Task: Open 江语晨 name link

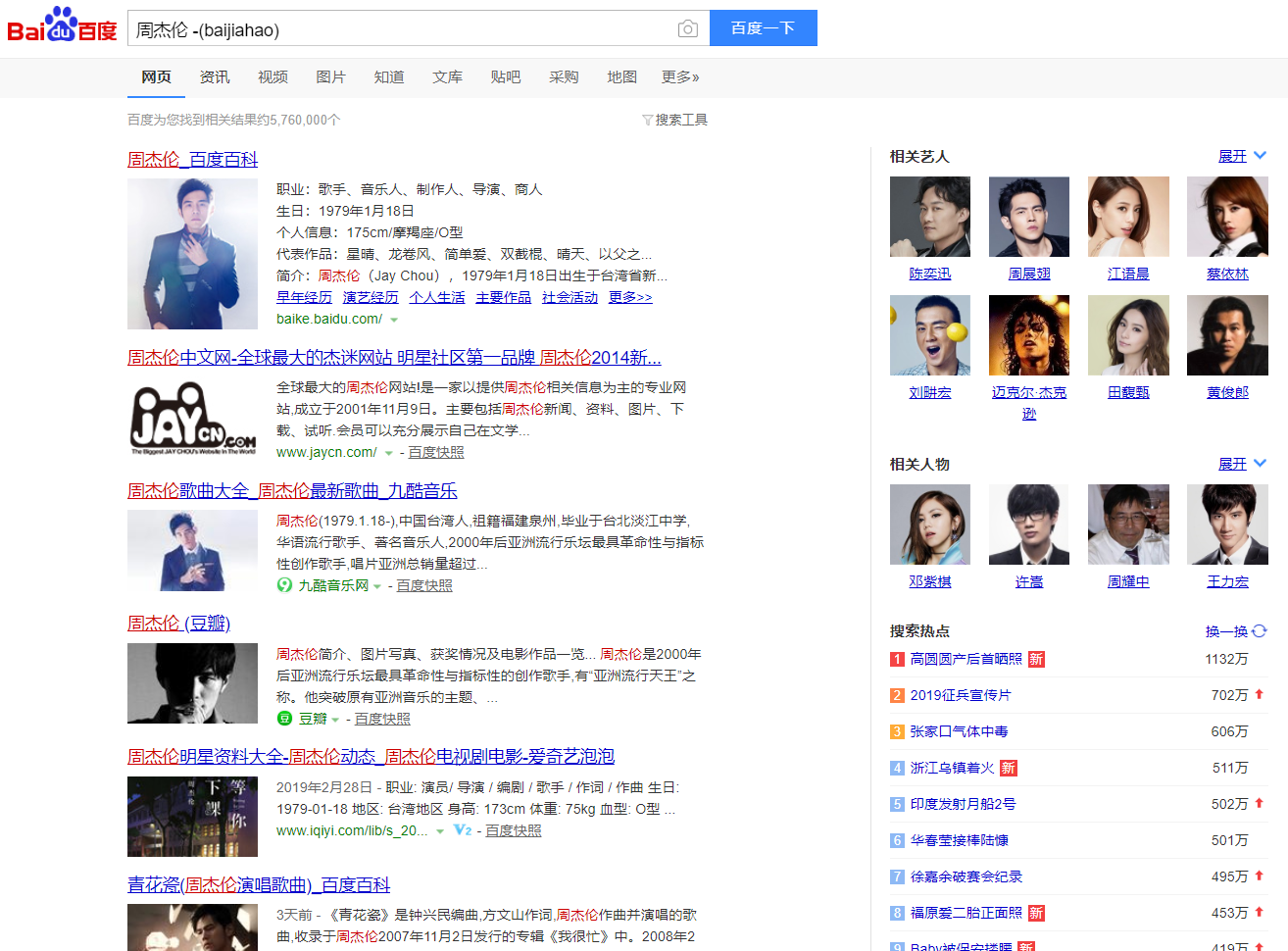Action: tap(1128, 274)
